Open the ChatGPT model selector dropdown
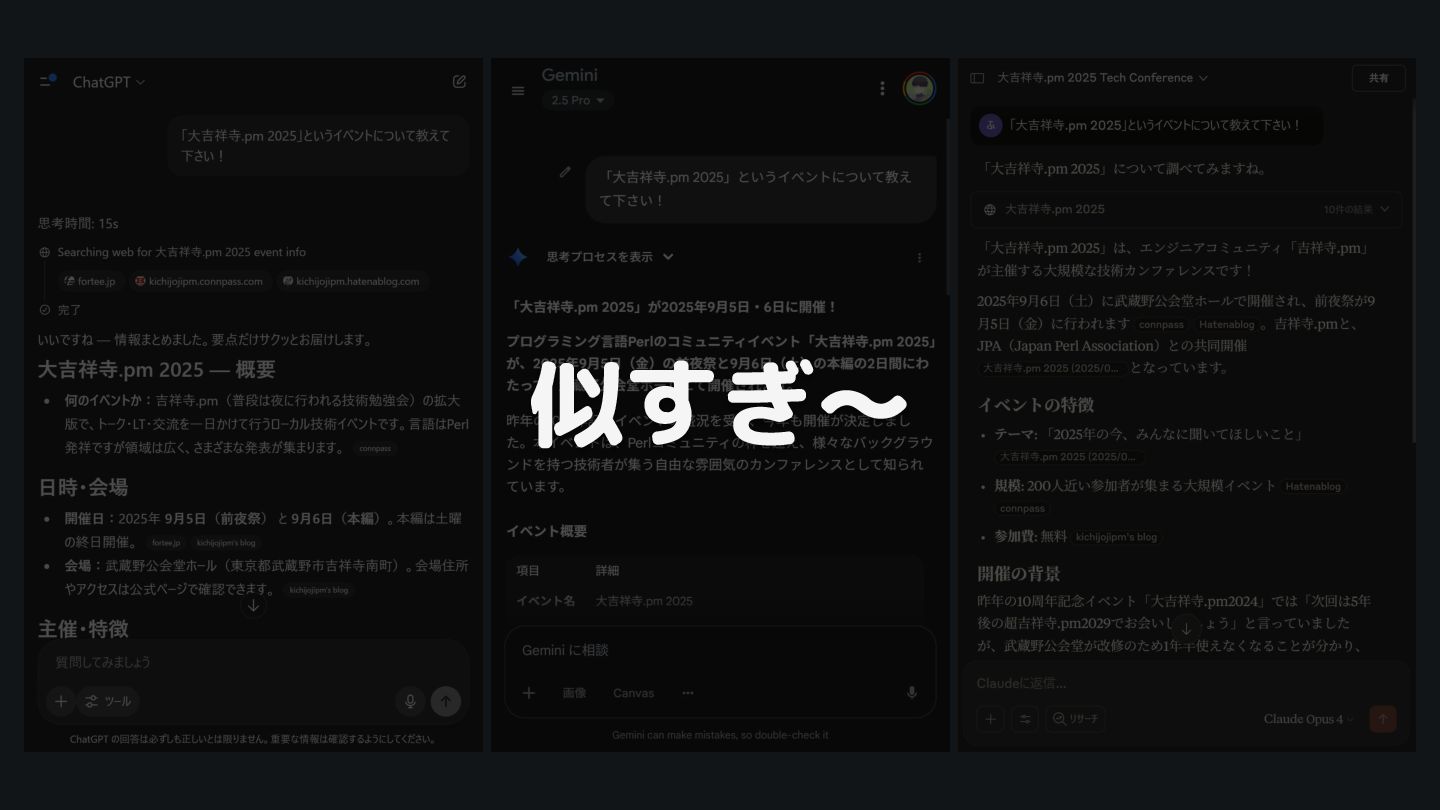 point(109,82)
